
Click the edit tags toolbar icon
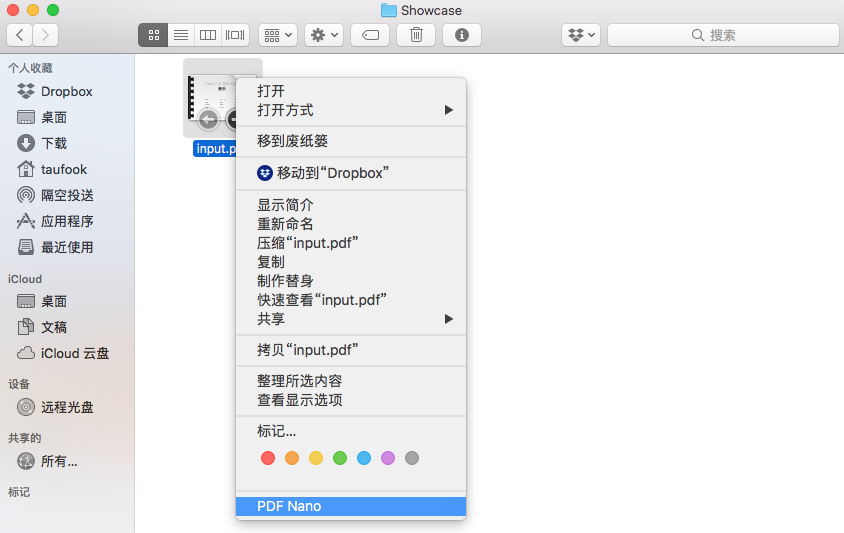370,35
